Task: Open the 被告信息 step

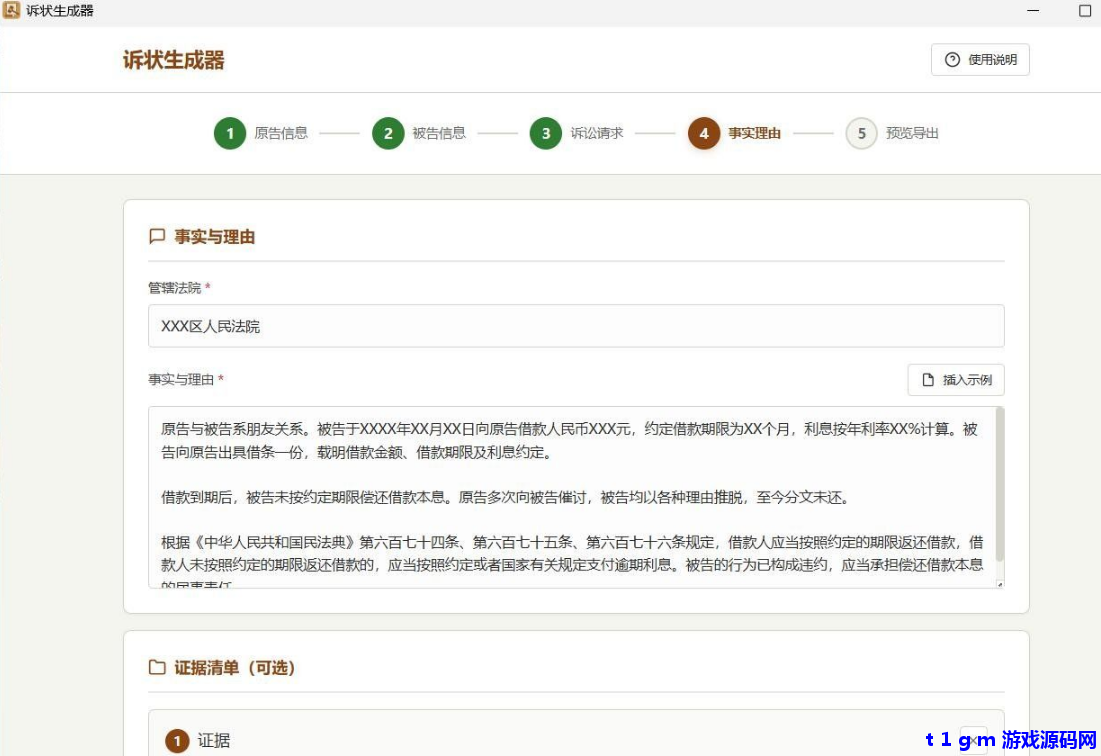Action: pos(437,133)
